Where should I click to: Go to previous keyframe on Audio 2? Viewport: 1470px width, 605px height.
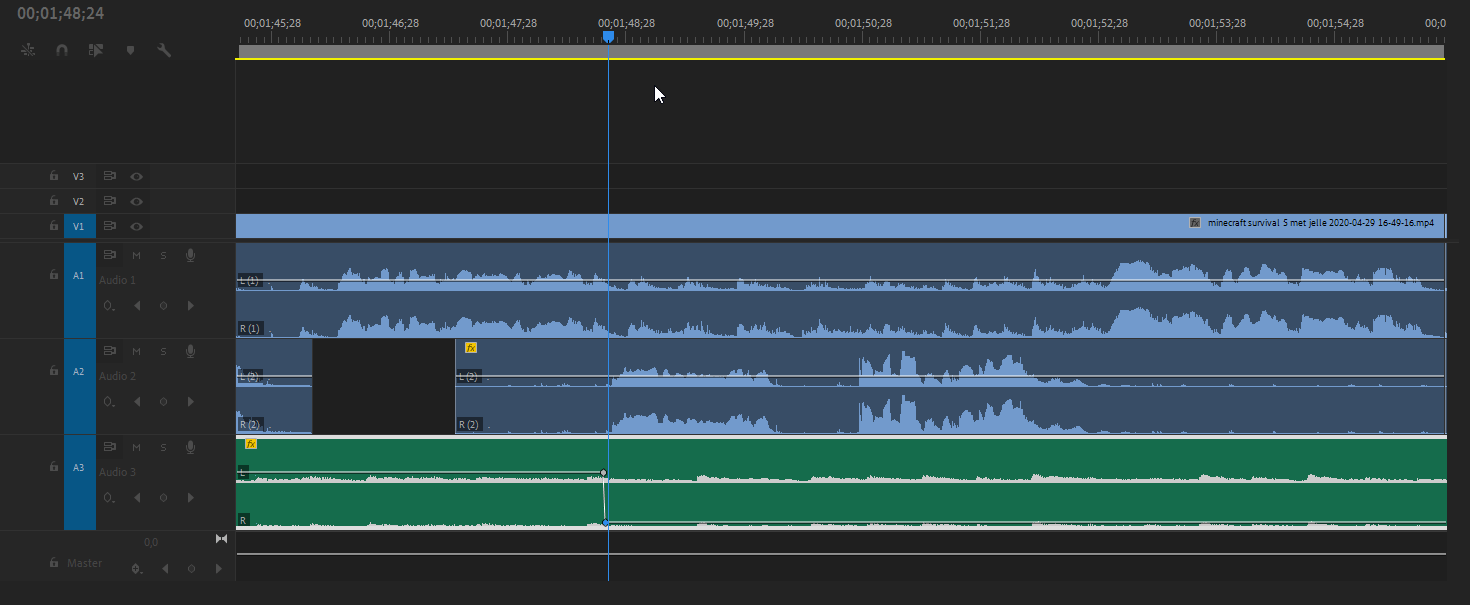(137, 401)
